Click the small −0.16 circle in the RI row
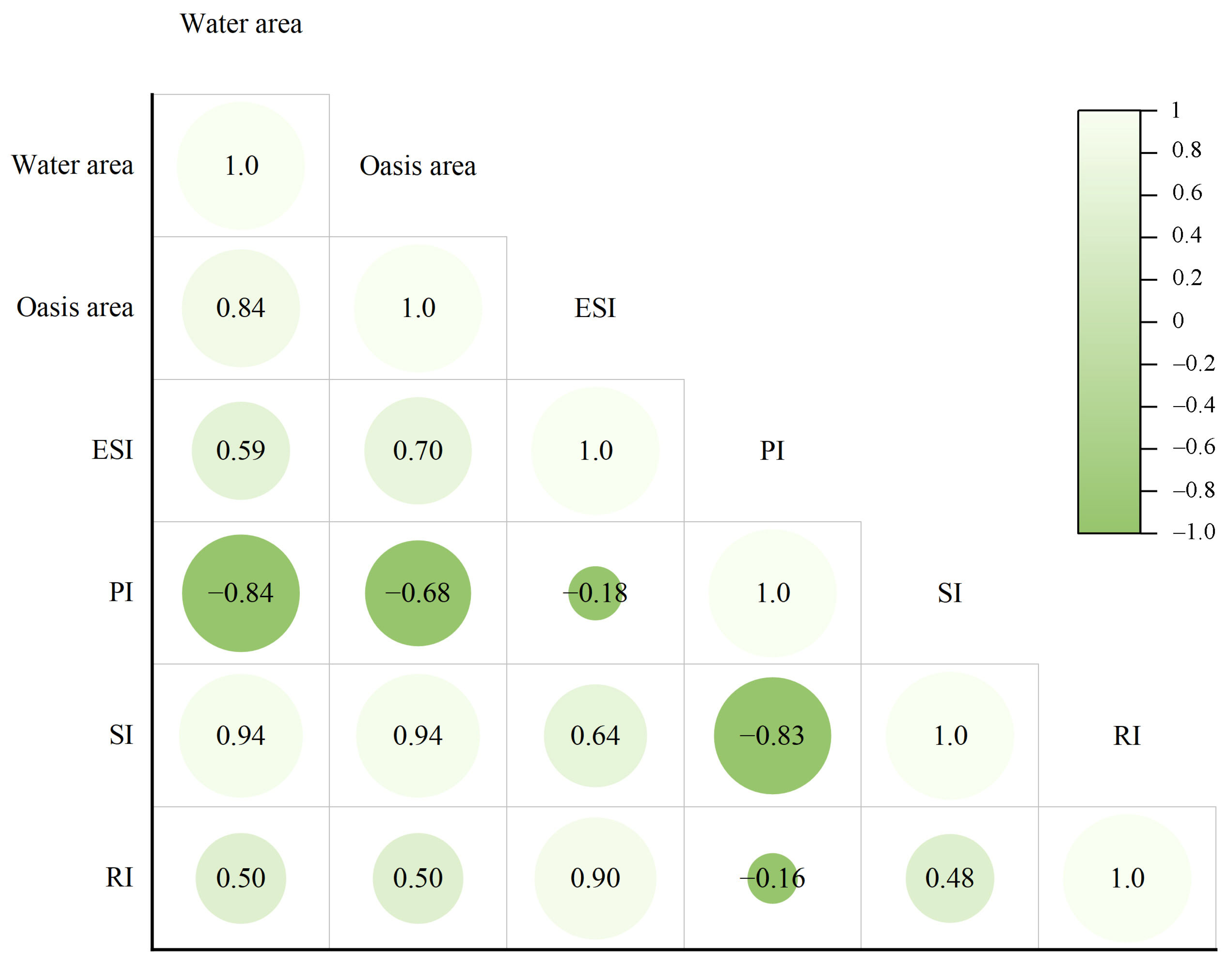The image size is (1232, 969). pyautogui.click(x=772, y=877)
